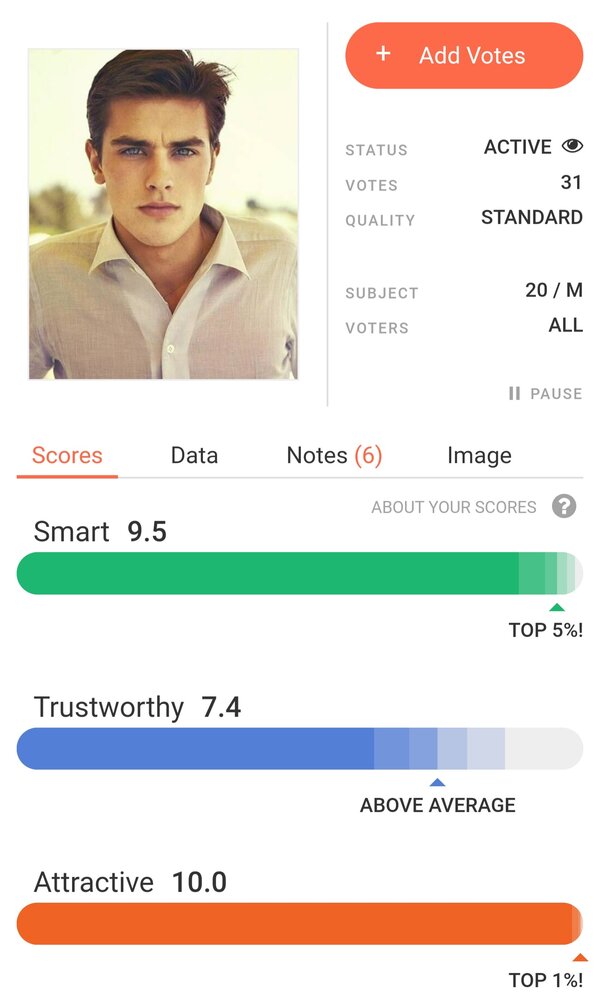This screenshot has height=1000, width=600.
Task: Switch to the Data tab
Action: 194,455
